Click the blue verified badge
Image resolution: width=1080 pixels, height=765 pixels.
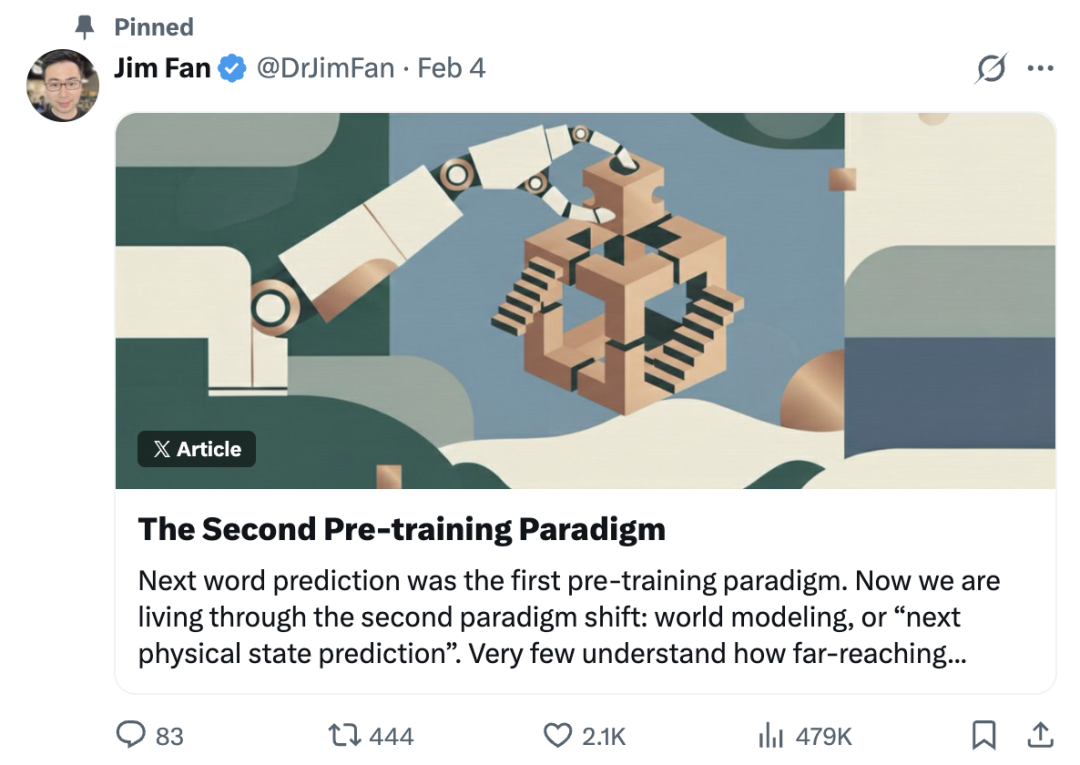click(x=232, y=69)
